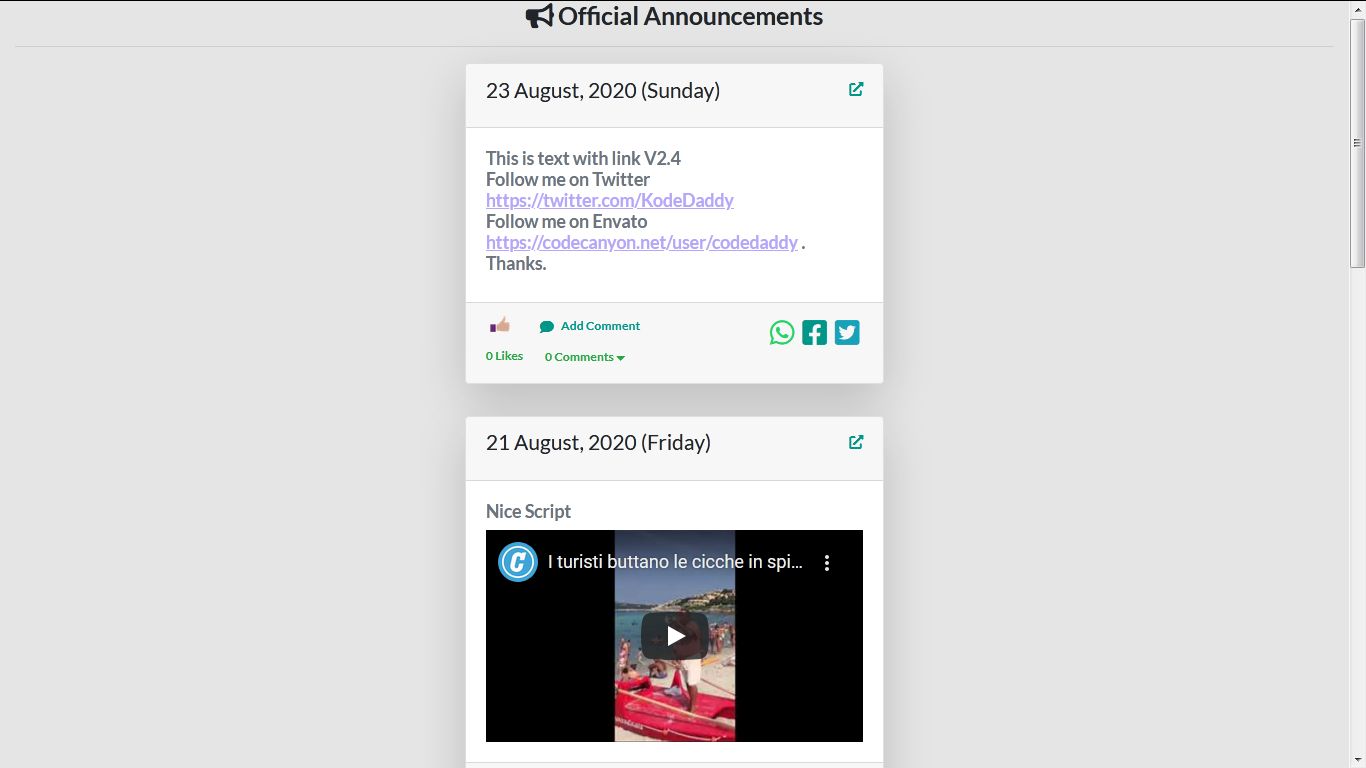Open the video's three-dot options menu
The width and height of the screenshot is (1366, 768).
pos(827,562)
